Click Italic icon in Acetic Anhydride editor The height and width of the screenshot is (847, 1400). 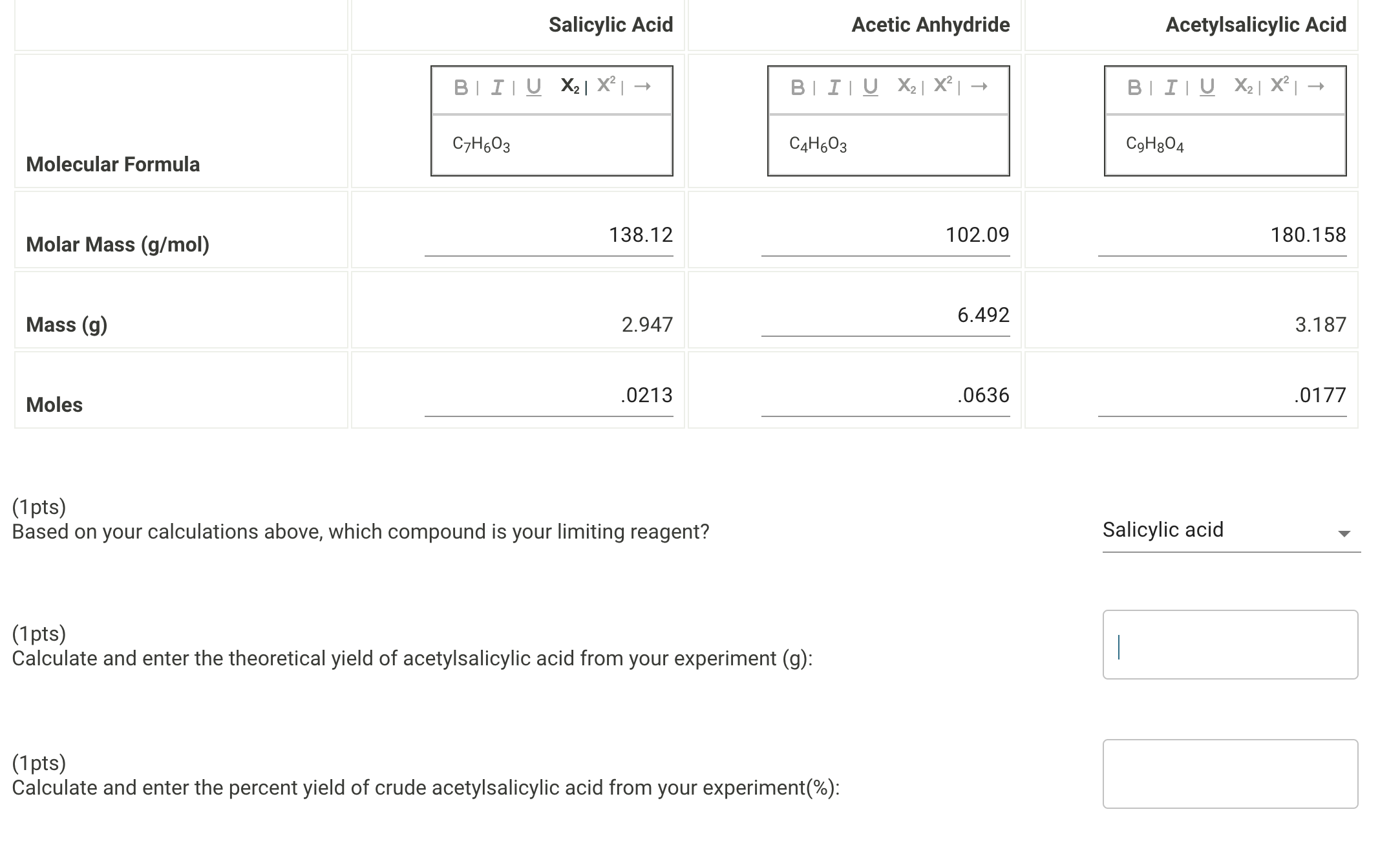[x=833, y=86]
